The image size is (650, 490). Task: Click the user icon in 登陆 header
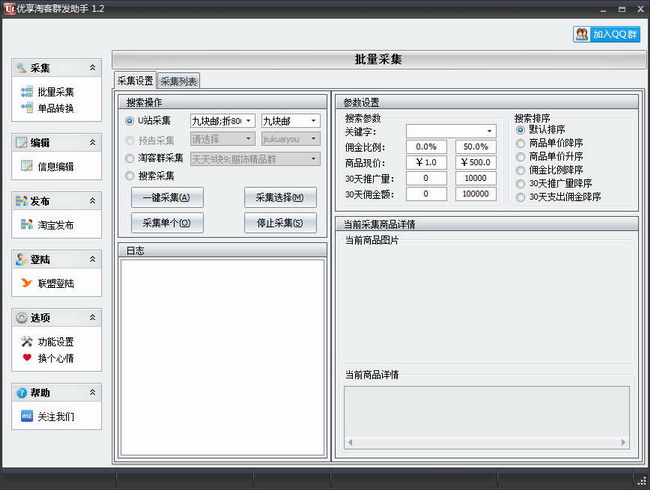[x=22, y=260]
